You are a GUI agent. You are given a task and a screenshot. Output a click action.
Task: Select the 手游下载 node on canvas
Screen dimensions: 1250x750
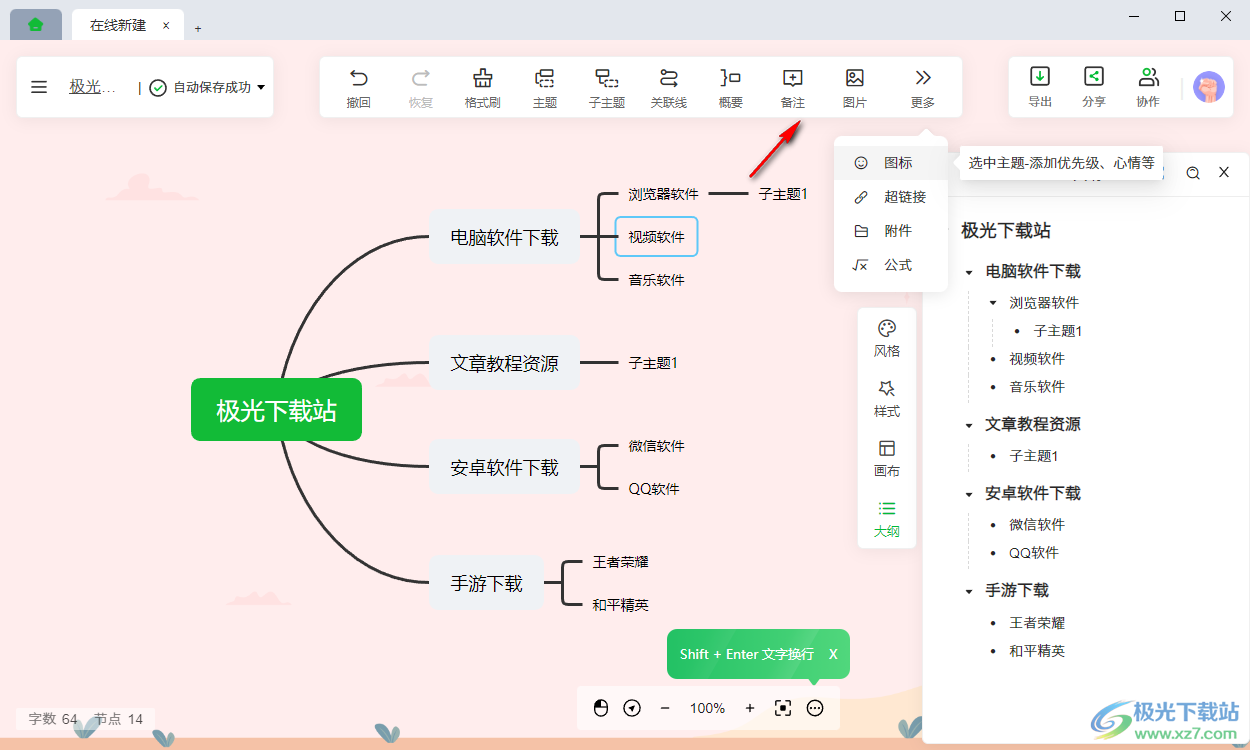(486, 583)
